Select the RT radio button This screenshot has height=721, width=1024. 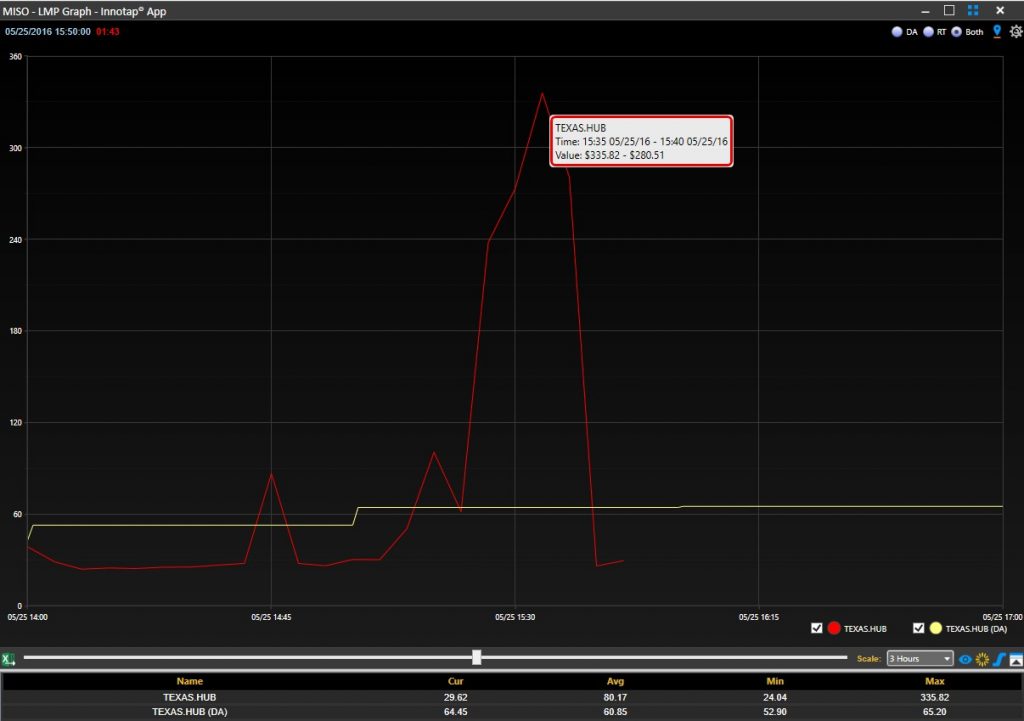(928, 31)
